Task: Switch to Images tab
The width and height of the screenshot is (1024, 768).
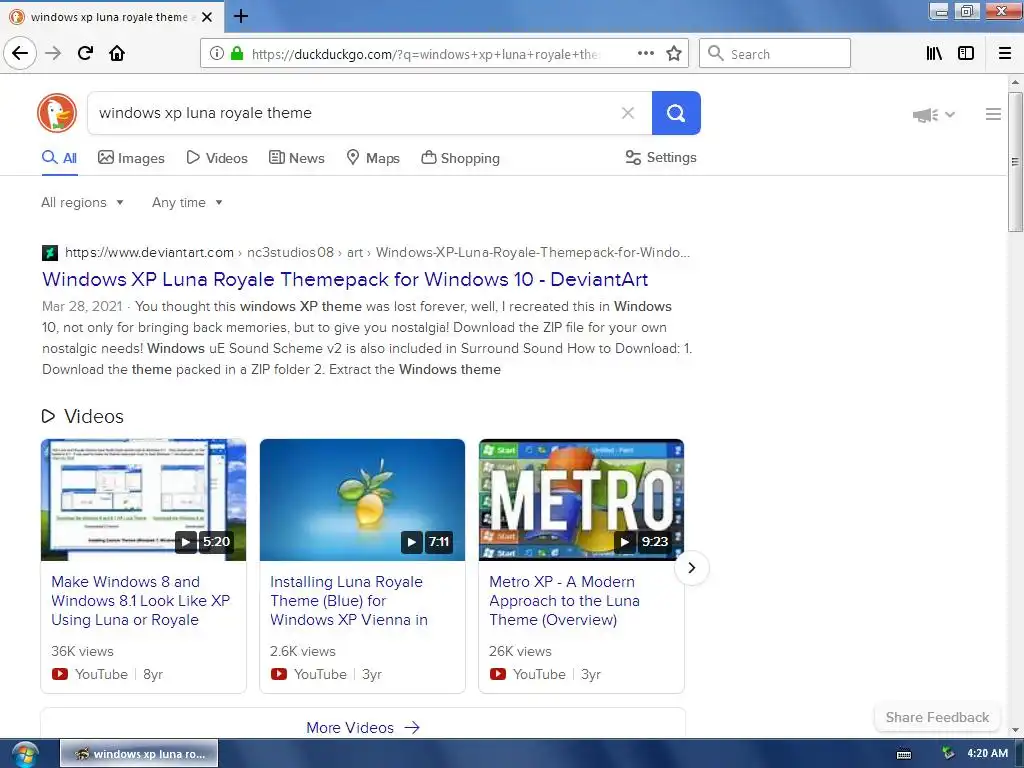Action: 131,158
